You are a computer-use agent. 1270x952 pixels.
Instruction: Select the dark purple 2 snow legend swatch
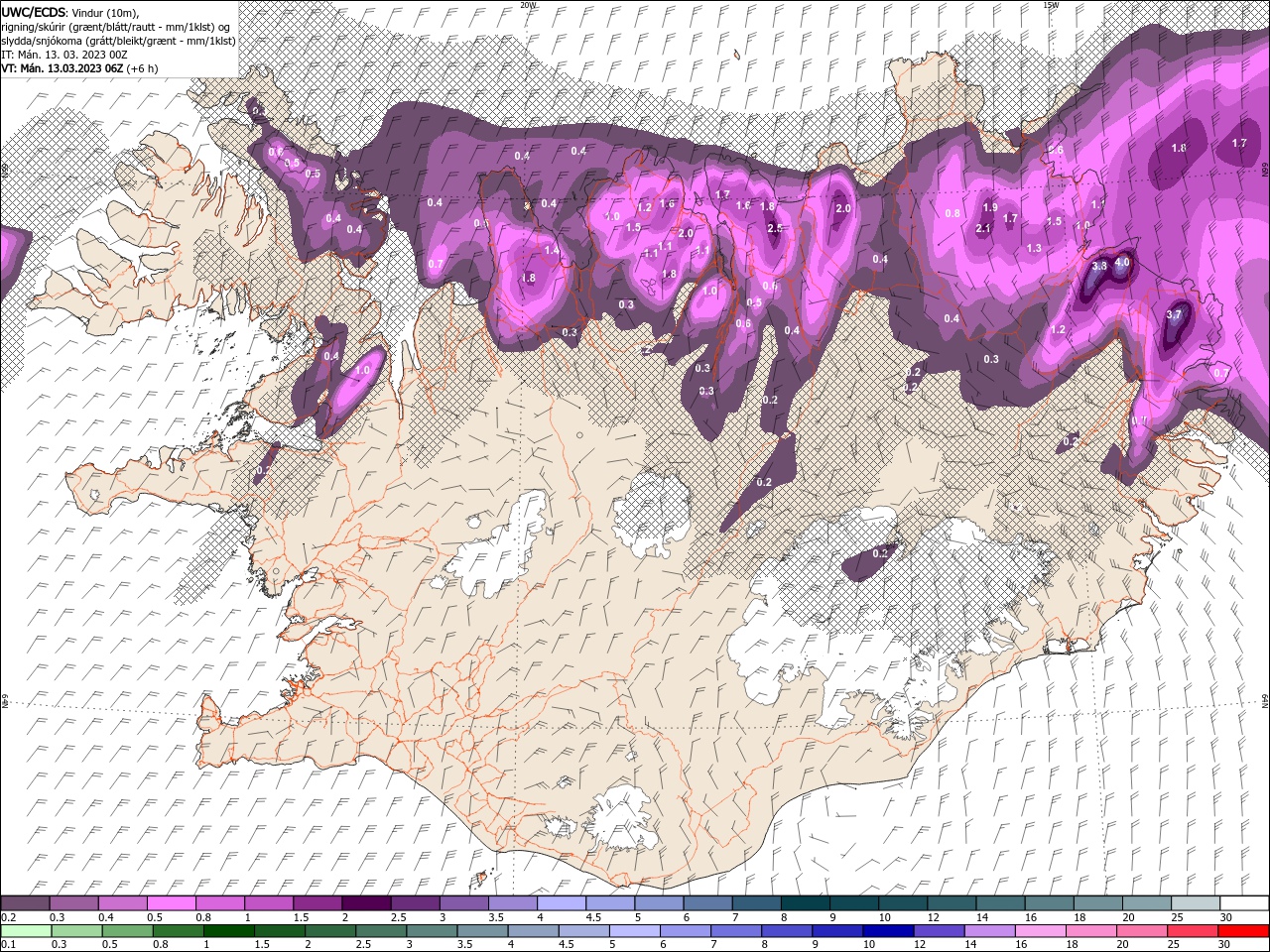tap(365, 903)
